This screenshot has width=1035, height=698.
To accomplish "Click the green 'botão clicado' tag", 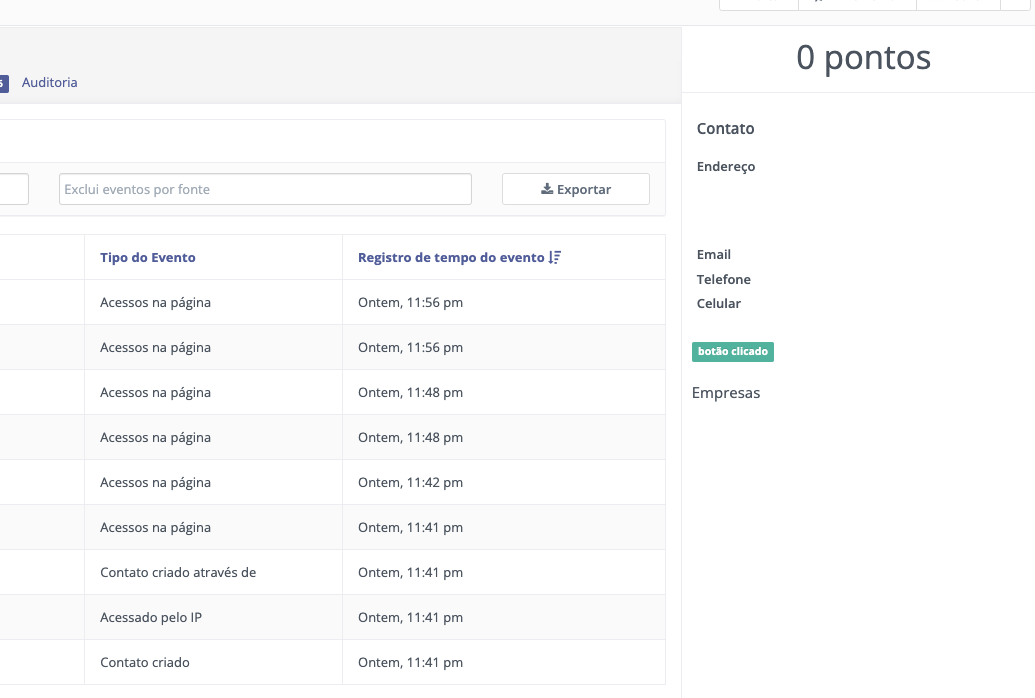I will point(733,352).
